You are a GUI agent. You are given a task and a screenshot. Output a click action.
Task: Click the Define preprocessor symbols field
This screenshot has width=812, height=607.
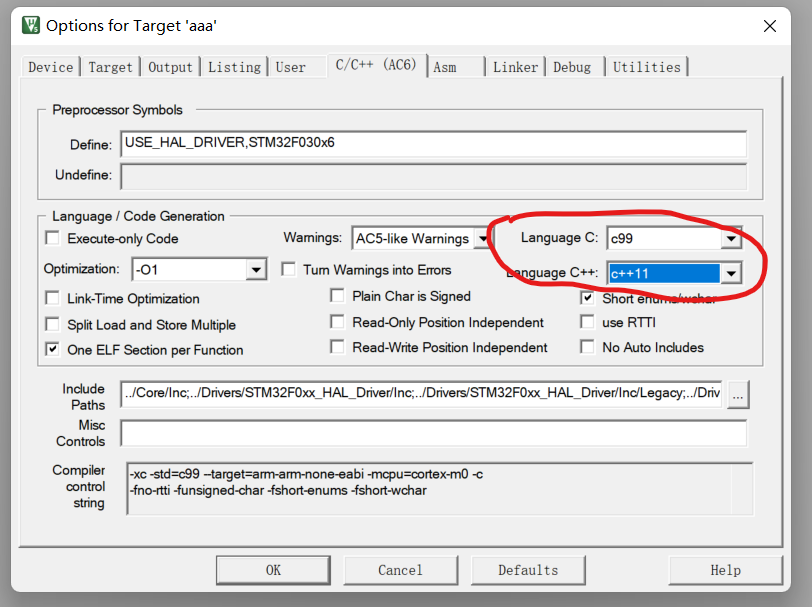point(433,143)
